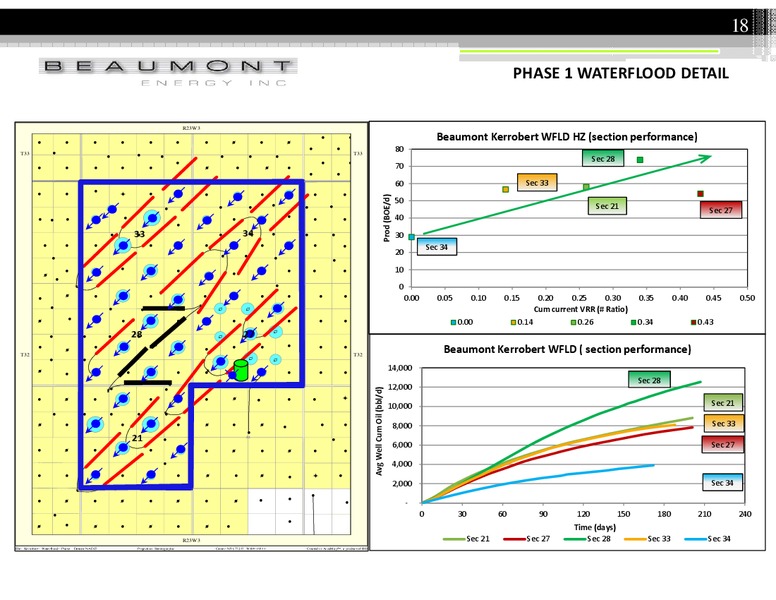Click the PHASE 1 WATERFLOOD DETAIL heading
This screenshot has width=776, height=600.
(x=621, y=73)
